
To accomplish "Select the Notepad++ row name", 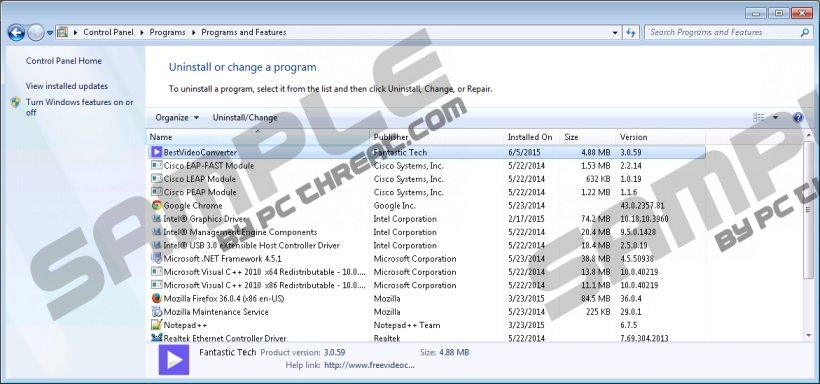I will [x=186, y=325].
